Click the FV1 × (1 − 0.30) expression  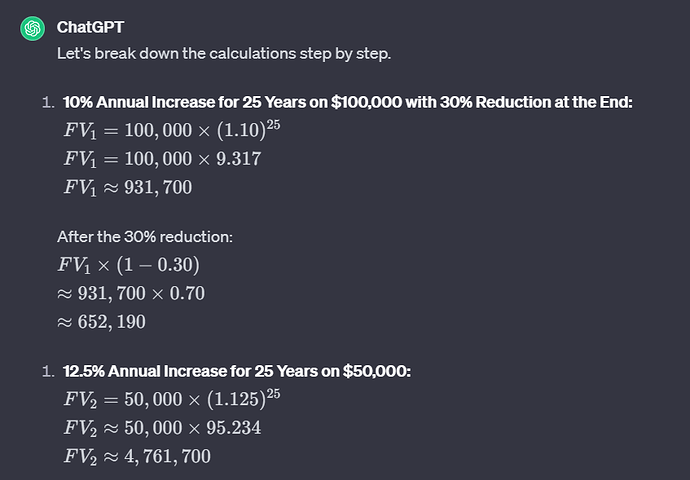coord(127,266)
